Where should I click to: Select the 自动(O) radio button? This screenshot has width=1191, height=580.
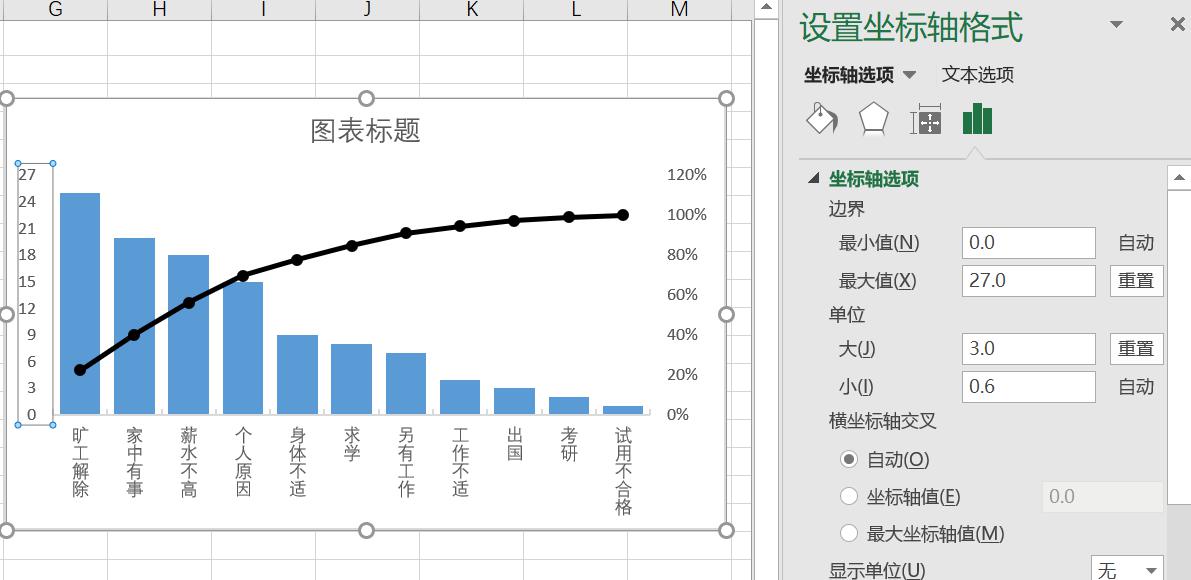(x=848, y=459)
